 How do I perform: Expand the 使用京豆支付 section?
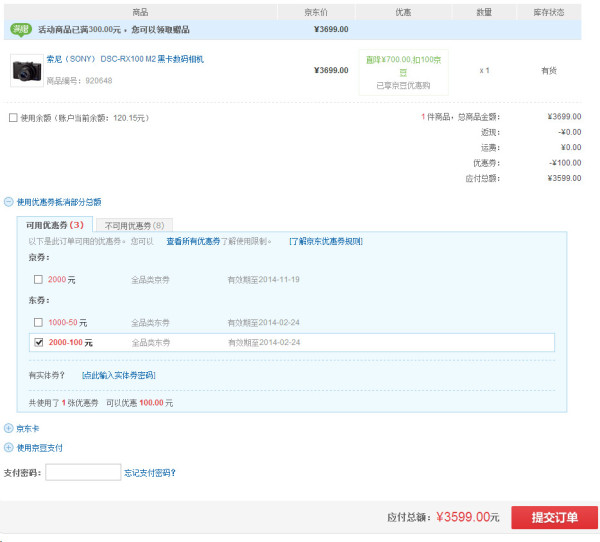(8, 447)
